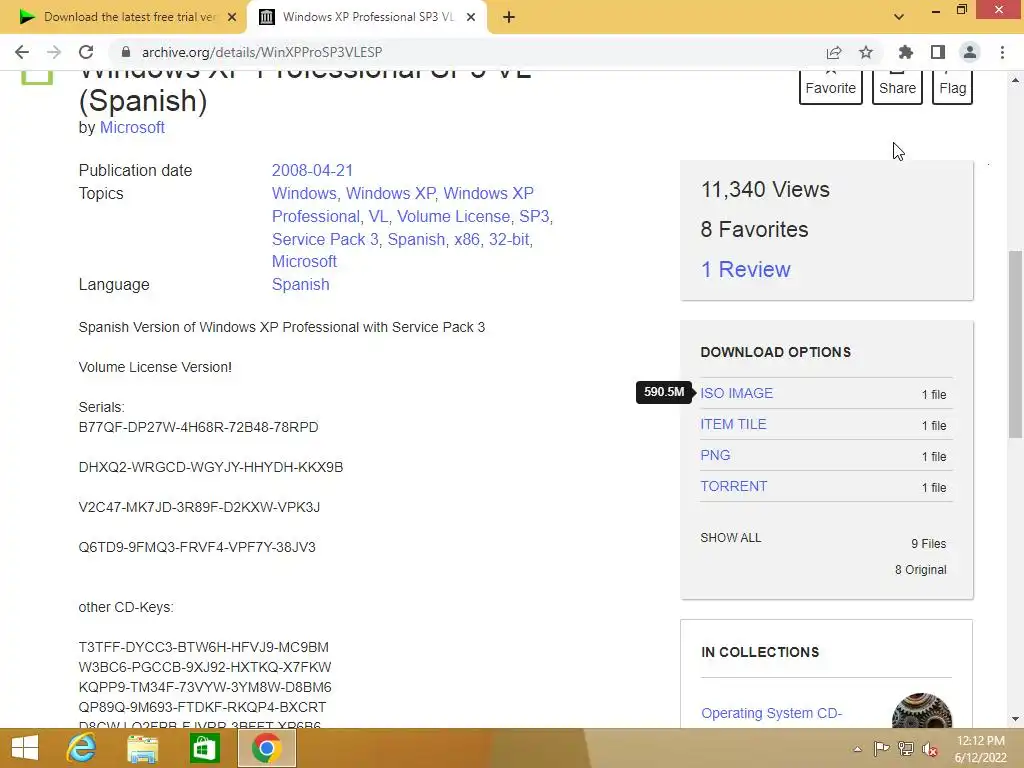Click the scrollbar up arrow

coord(1015,80)
